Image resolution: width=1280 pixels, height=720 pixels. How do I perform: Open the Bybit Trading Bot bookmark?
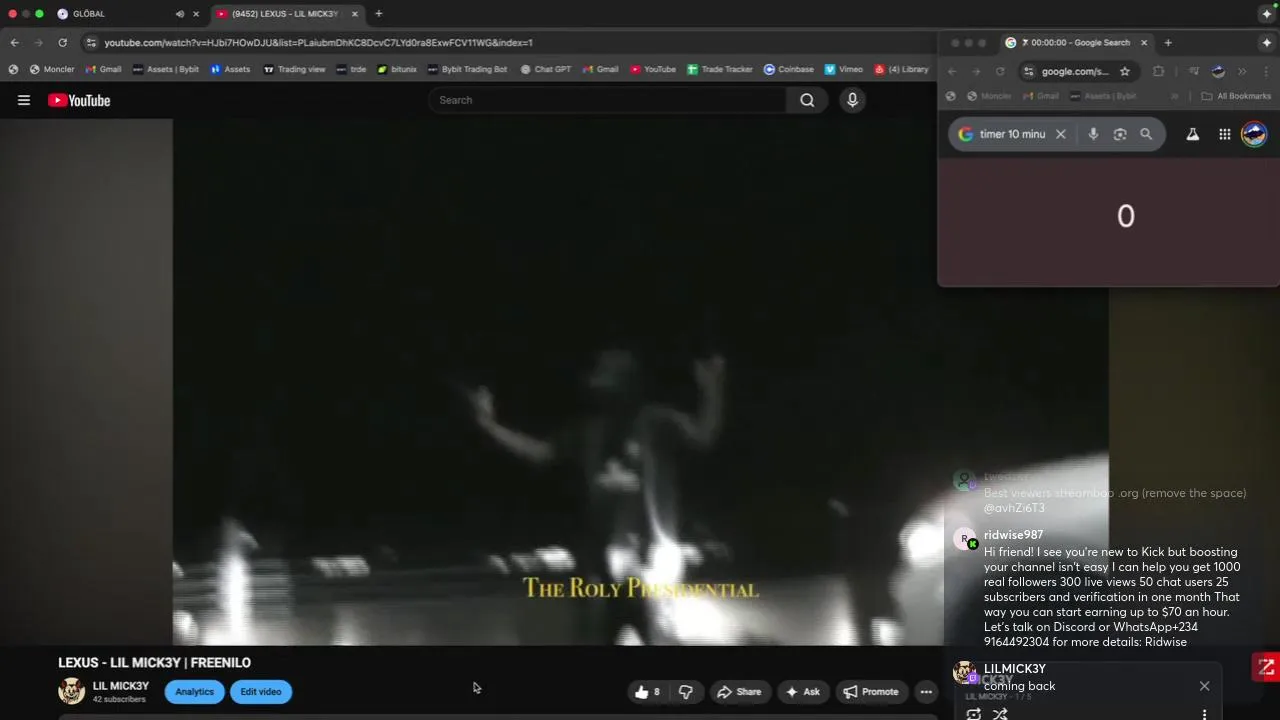click(467, 70)
